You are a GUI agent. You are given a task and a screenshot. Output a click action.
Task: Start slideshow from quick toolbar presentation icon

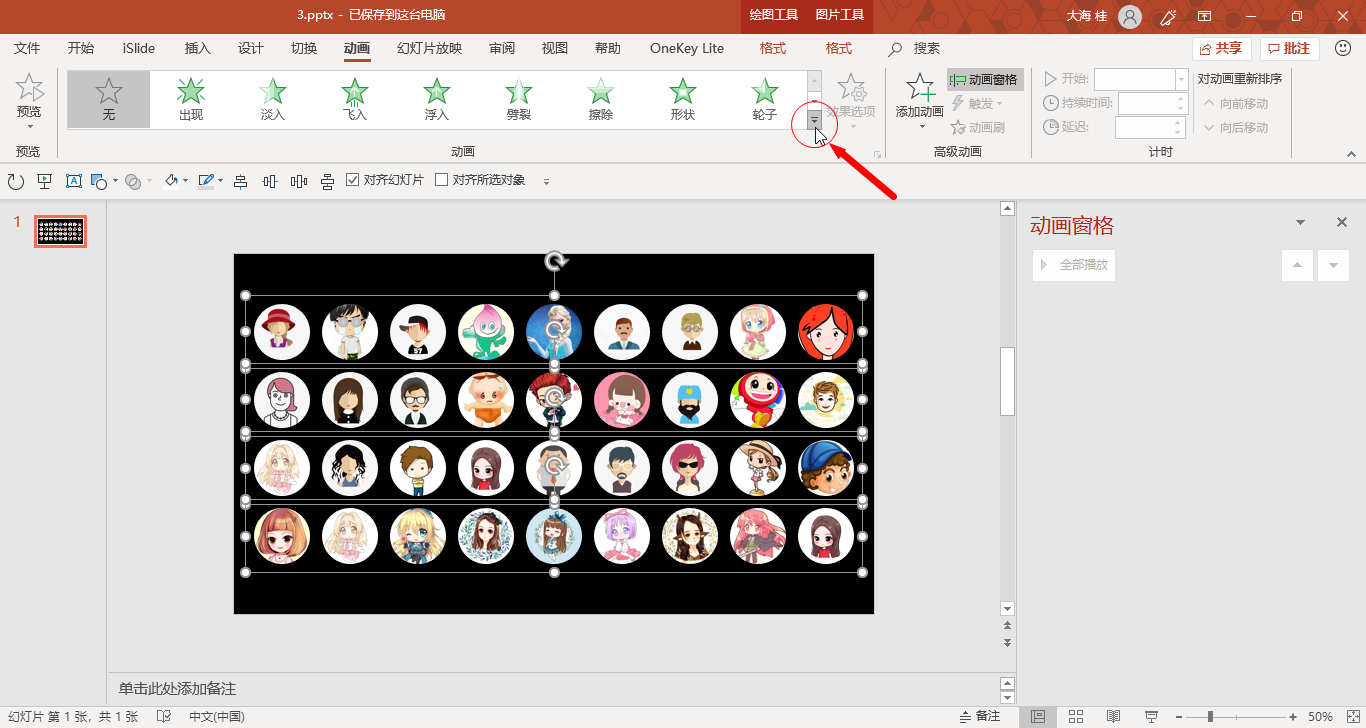[44, 181]
